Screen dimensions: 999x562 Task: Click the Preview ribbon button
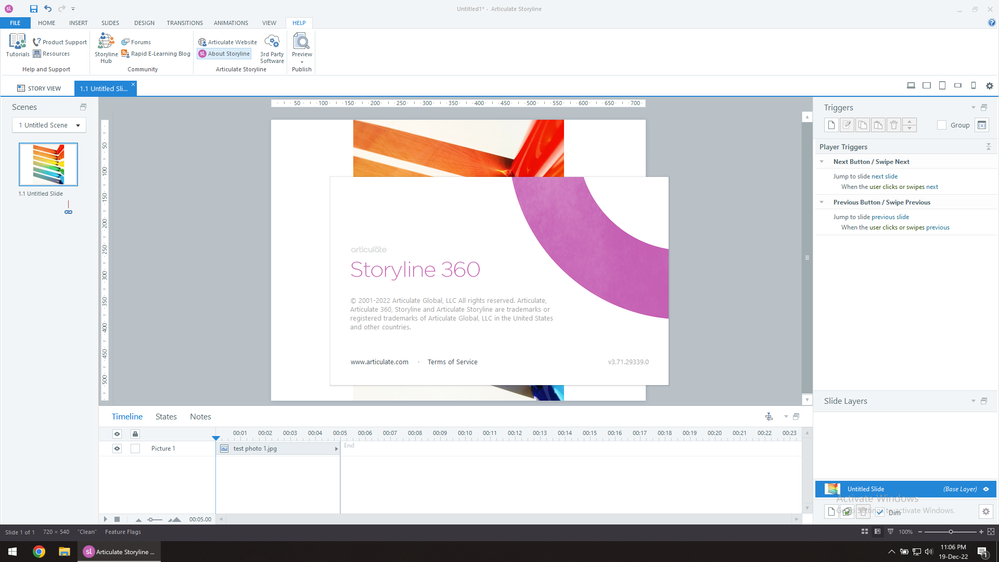pyautogui.click(x=301, y=46)
